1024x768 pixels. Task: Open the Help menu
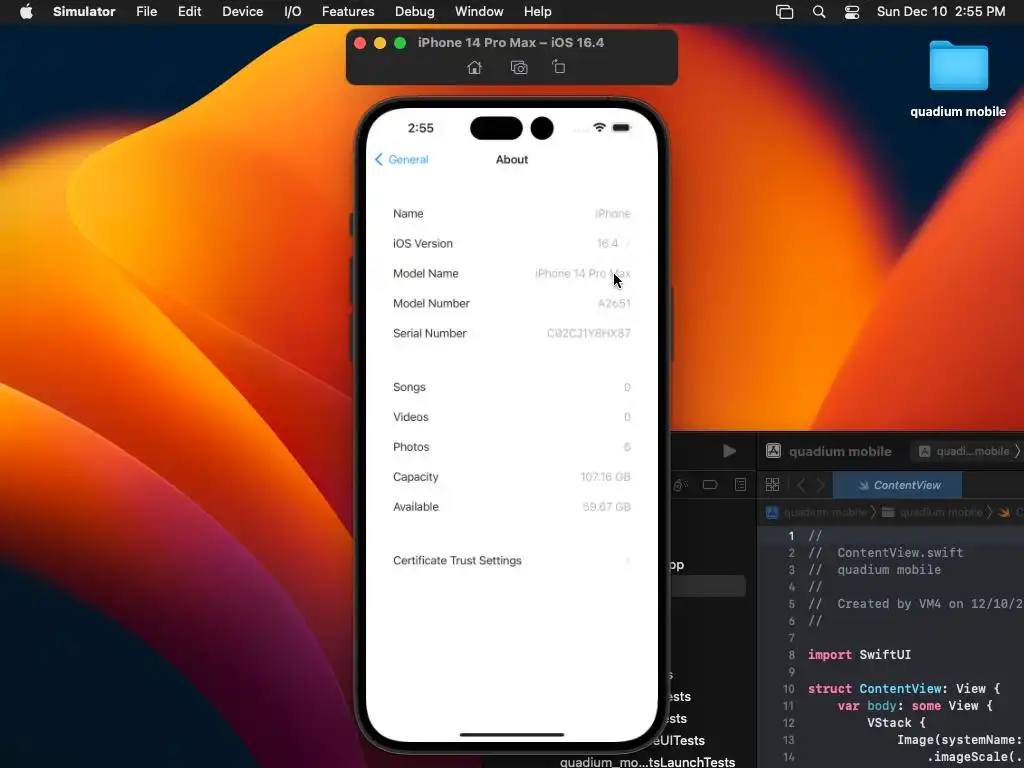click(537, 12)
